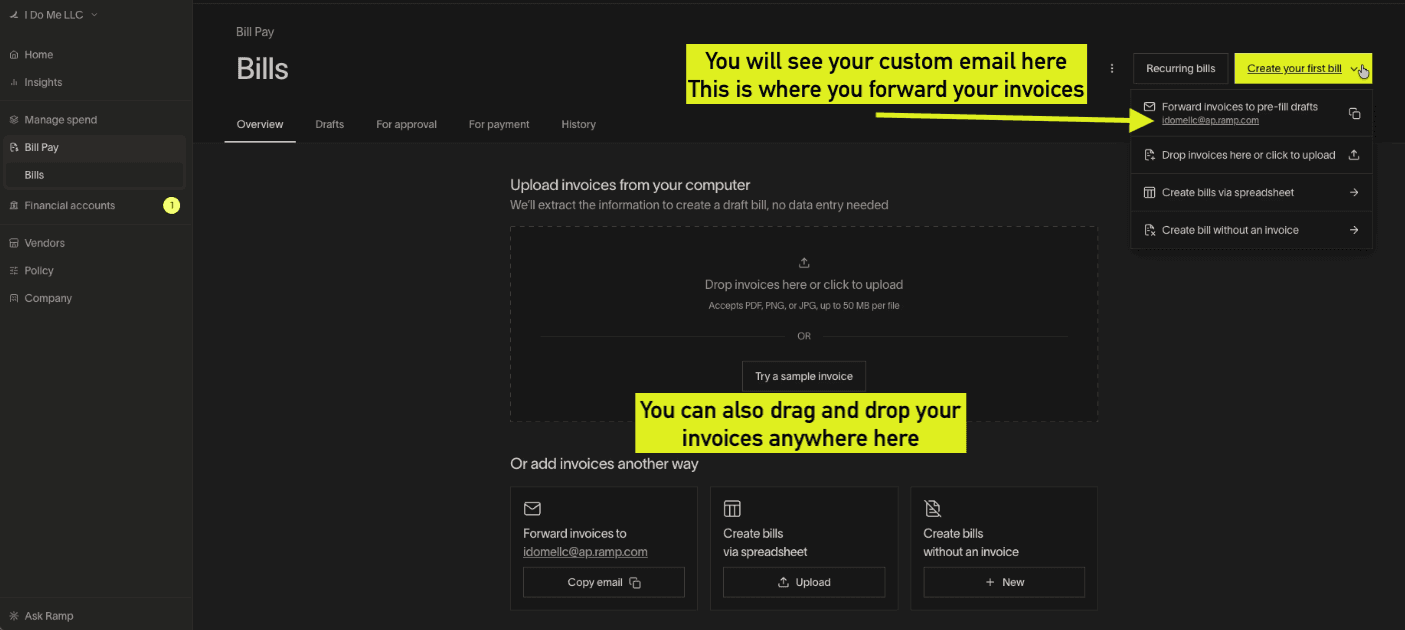
Task: Click the Or add invoices another way heading
Action: (604, 464)
